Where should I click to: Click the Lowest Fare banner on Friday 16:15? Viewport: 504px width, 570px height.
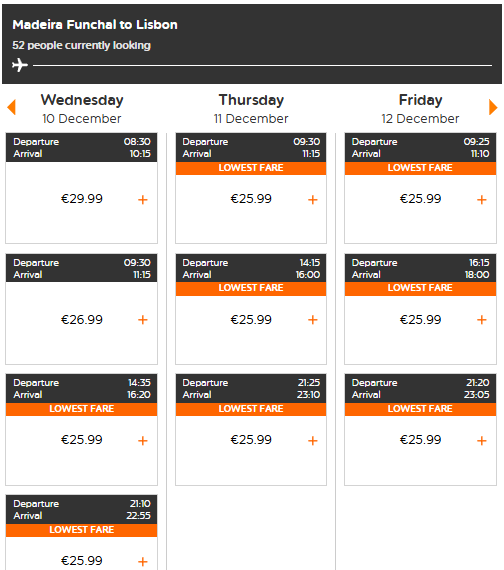420,288
